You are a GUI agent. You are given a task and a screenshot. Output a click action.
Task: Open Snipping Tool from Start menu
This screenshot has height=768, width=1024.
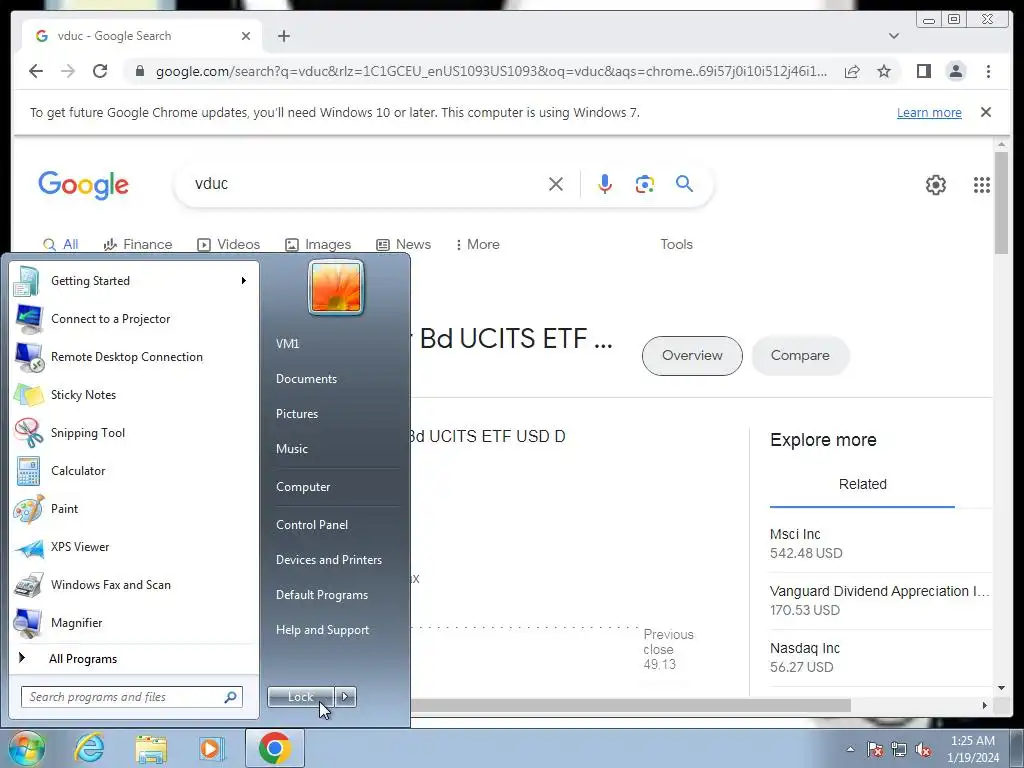pyautogui.click(x=134, y=432)
